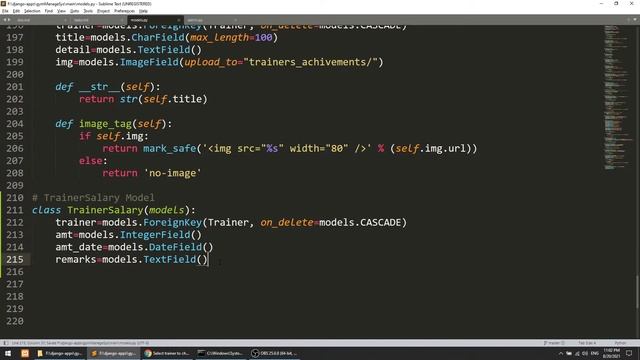Image resolution: width=640 pixels, height=360 pixels.
Task: Click 'mark_safe' on line 206
Action: coord(170,149)
